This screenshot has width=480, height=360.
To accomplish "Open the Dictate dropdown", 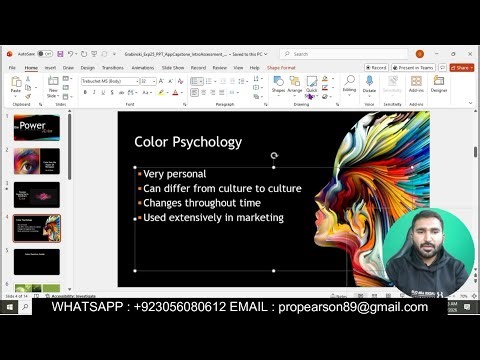I will 369,86.
